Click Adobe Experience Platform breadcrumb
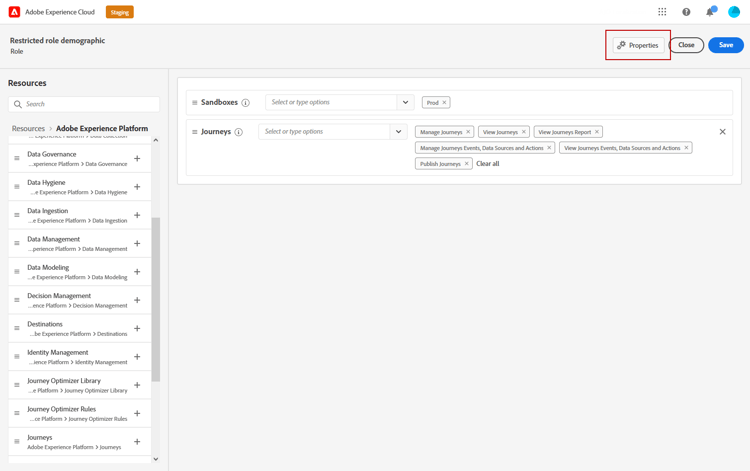 coord(102,129)
